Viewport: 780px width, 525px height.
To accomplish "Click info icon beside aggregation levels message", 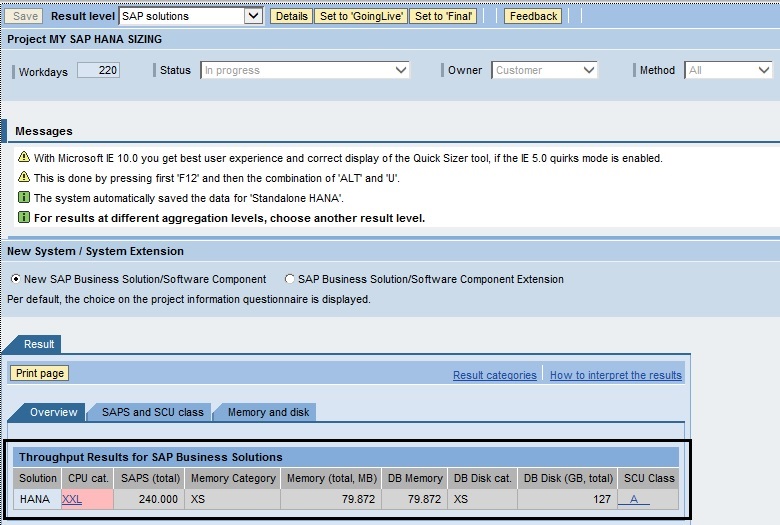I will 24,217.
